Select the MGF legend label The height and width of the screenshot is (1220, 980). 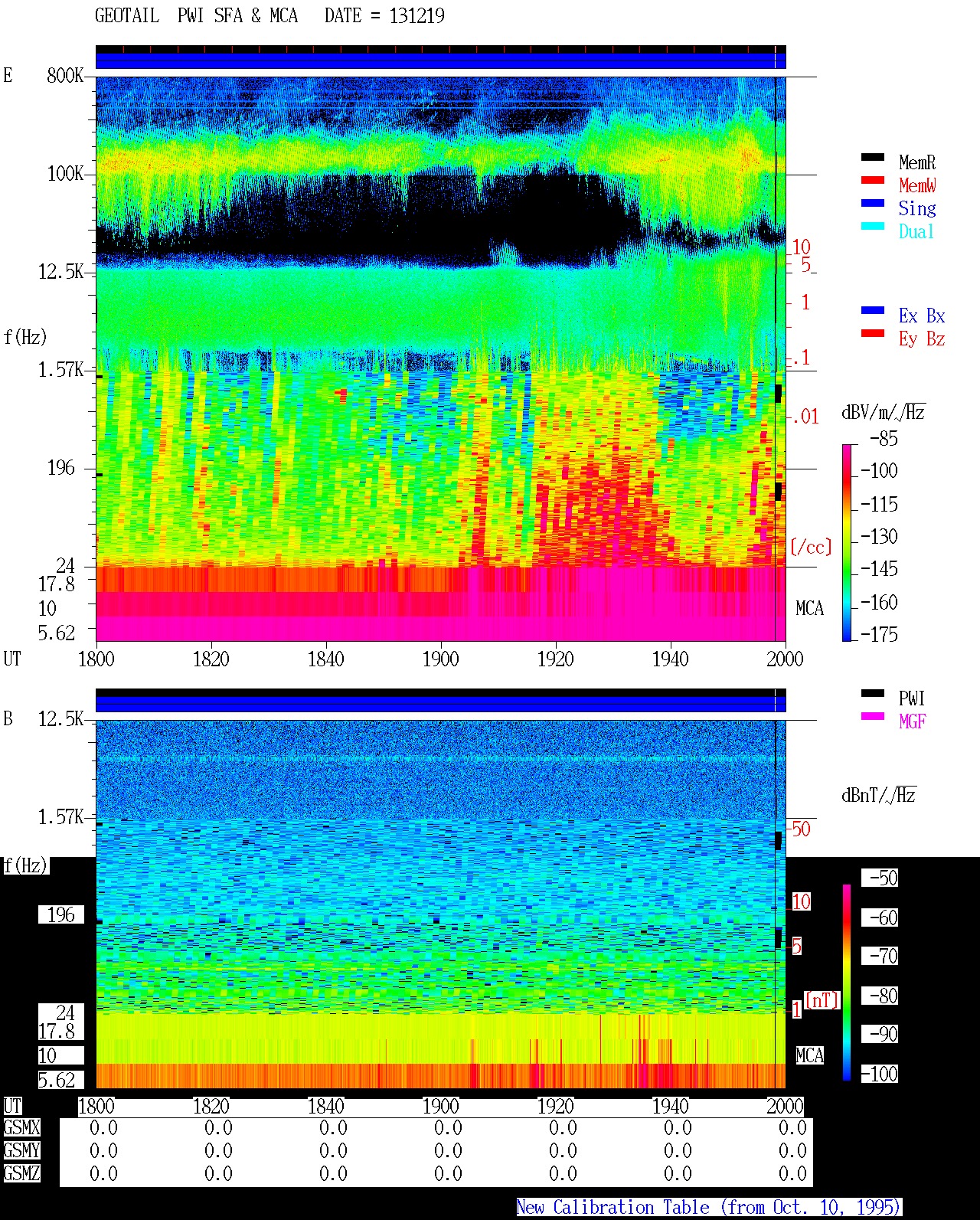pyautogui.click(x=912, y=721)
